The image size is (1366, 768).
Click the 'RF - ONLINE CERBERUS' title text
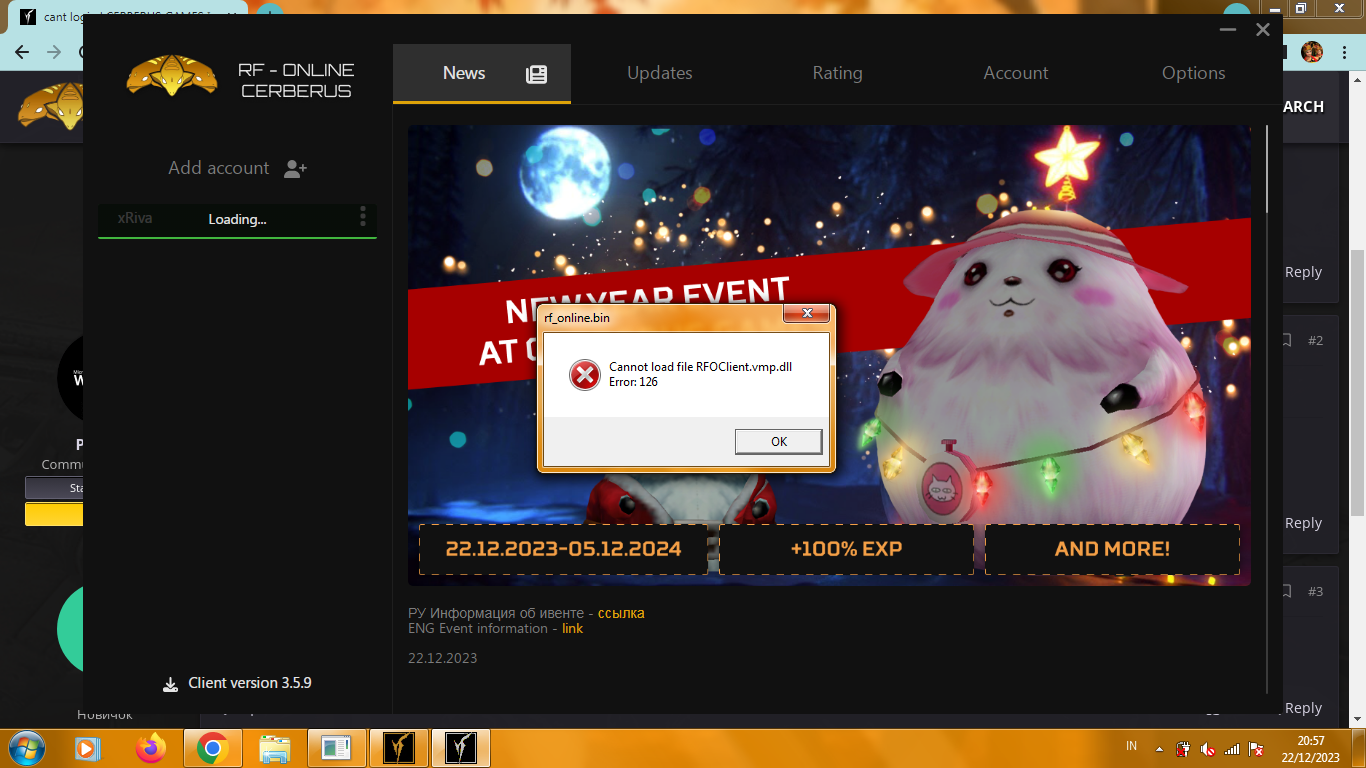[296, 80]
